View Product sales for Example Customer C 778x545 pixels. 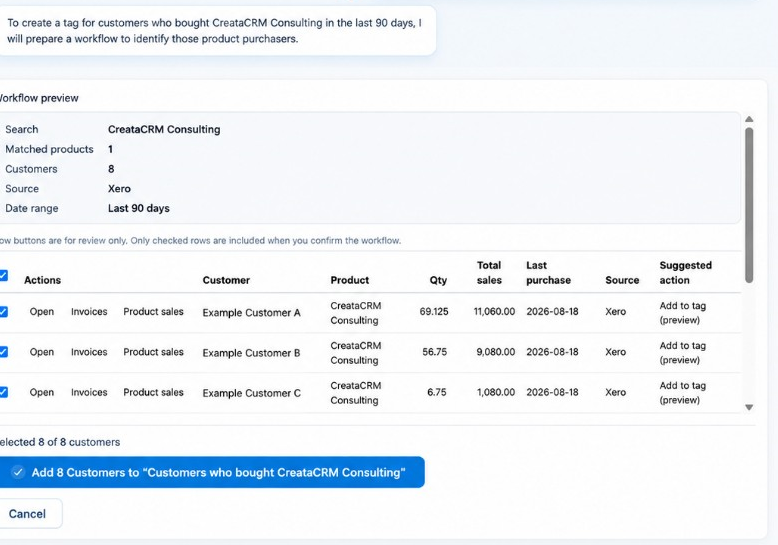[153, 392]
